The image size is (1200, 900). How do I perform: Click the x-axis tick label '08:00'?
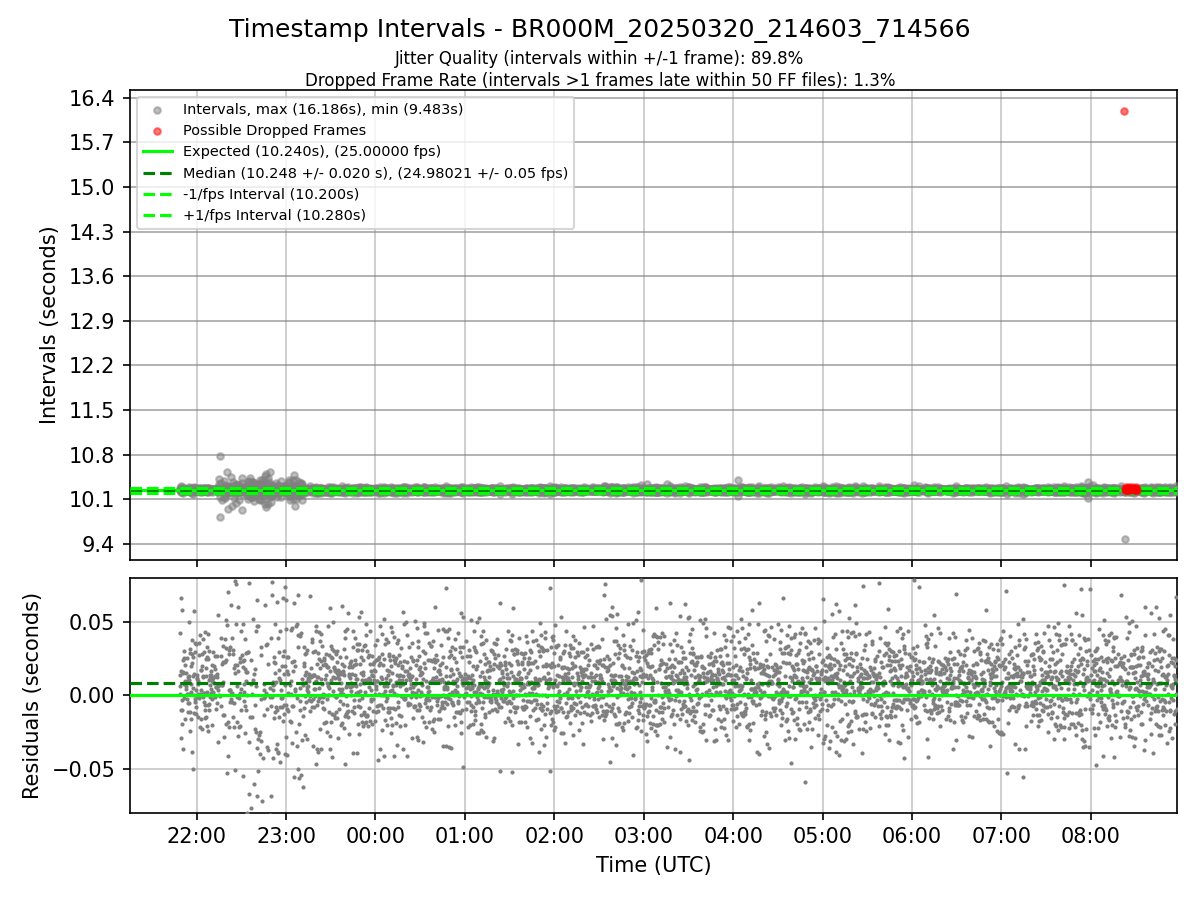point(1091,834)
